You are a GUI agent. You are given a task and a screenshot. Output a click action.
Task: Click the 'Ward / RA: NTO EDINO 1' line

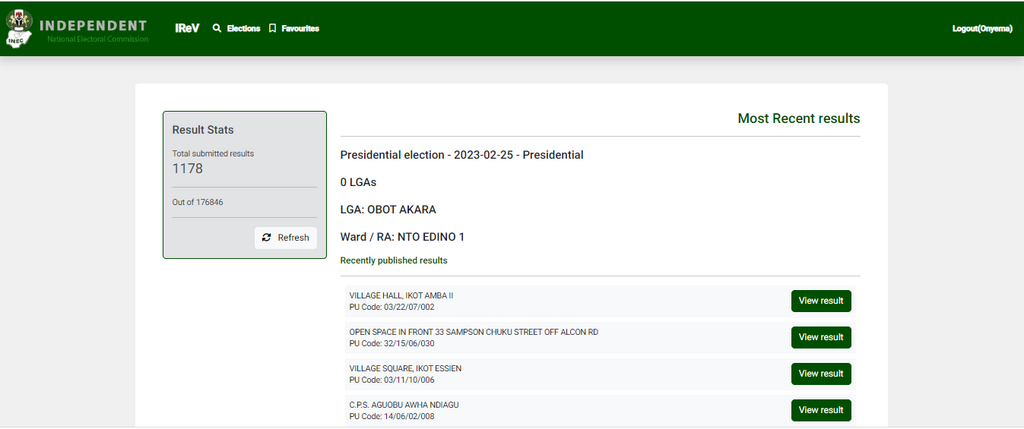tap(402, 237)
